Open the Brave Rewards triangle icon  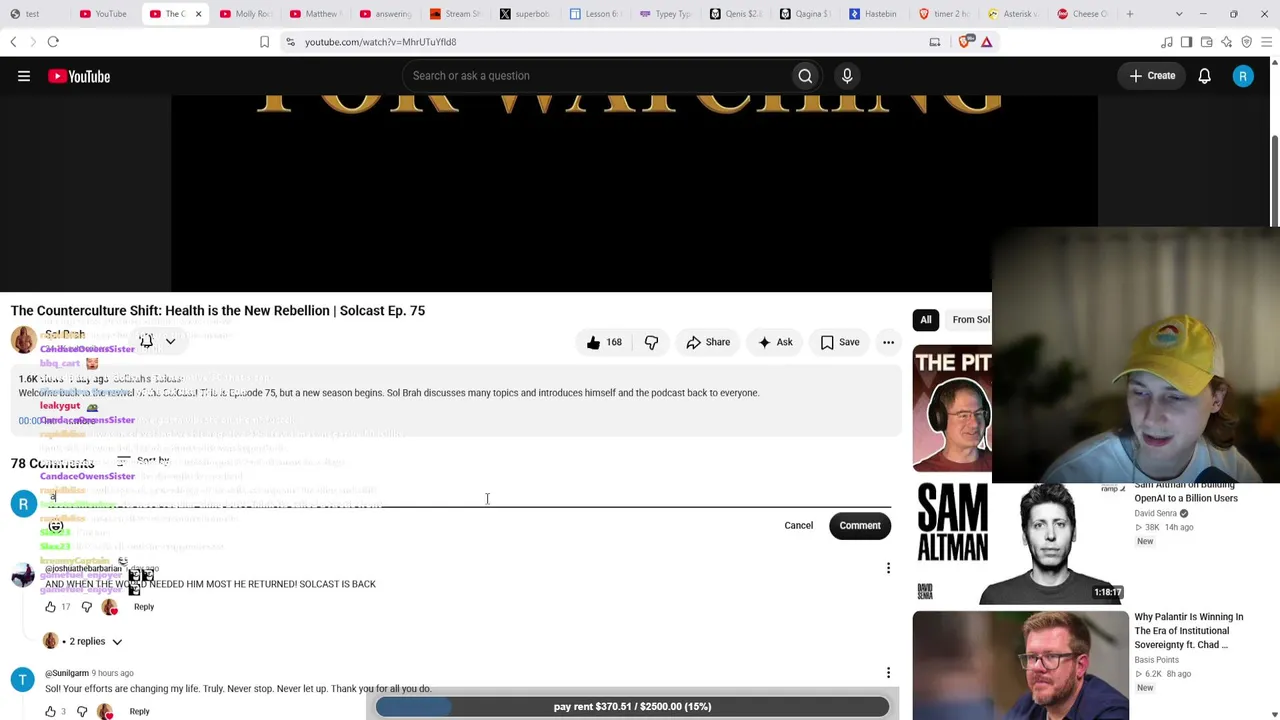[986, 42]
